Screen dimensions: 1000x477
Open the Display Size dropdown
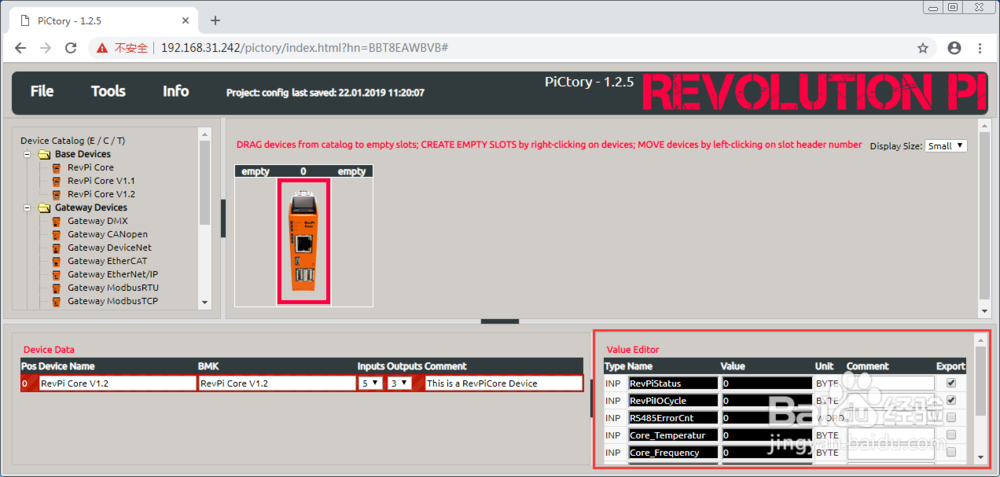(946, 146)
